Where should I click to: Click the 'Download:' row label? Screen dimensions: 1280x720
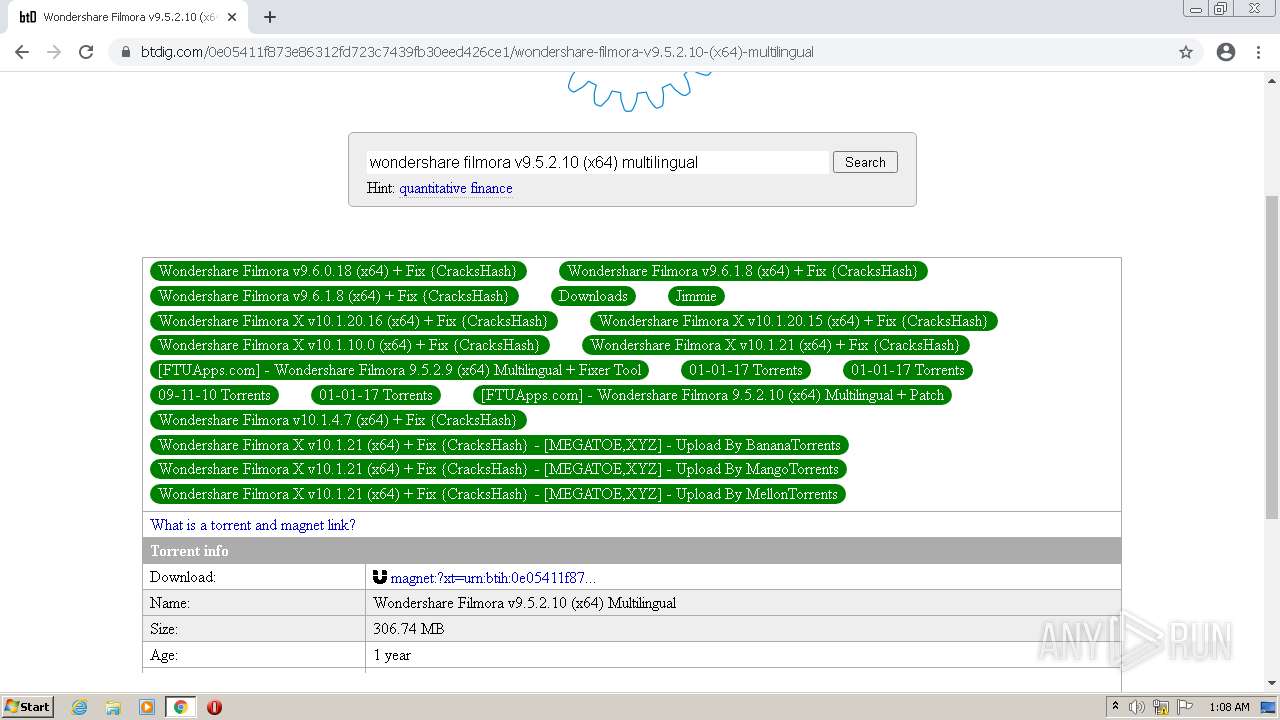pyautogui.click(x=183, y=577)
